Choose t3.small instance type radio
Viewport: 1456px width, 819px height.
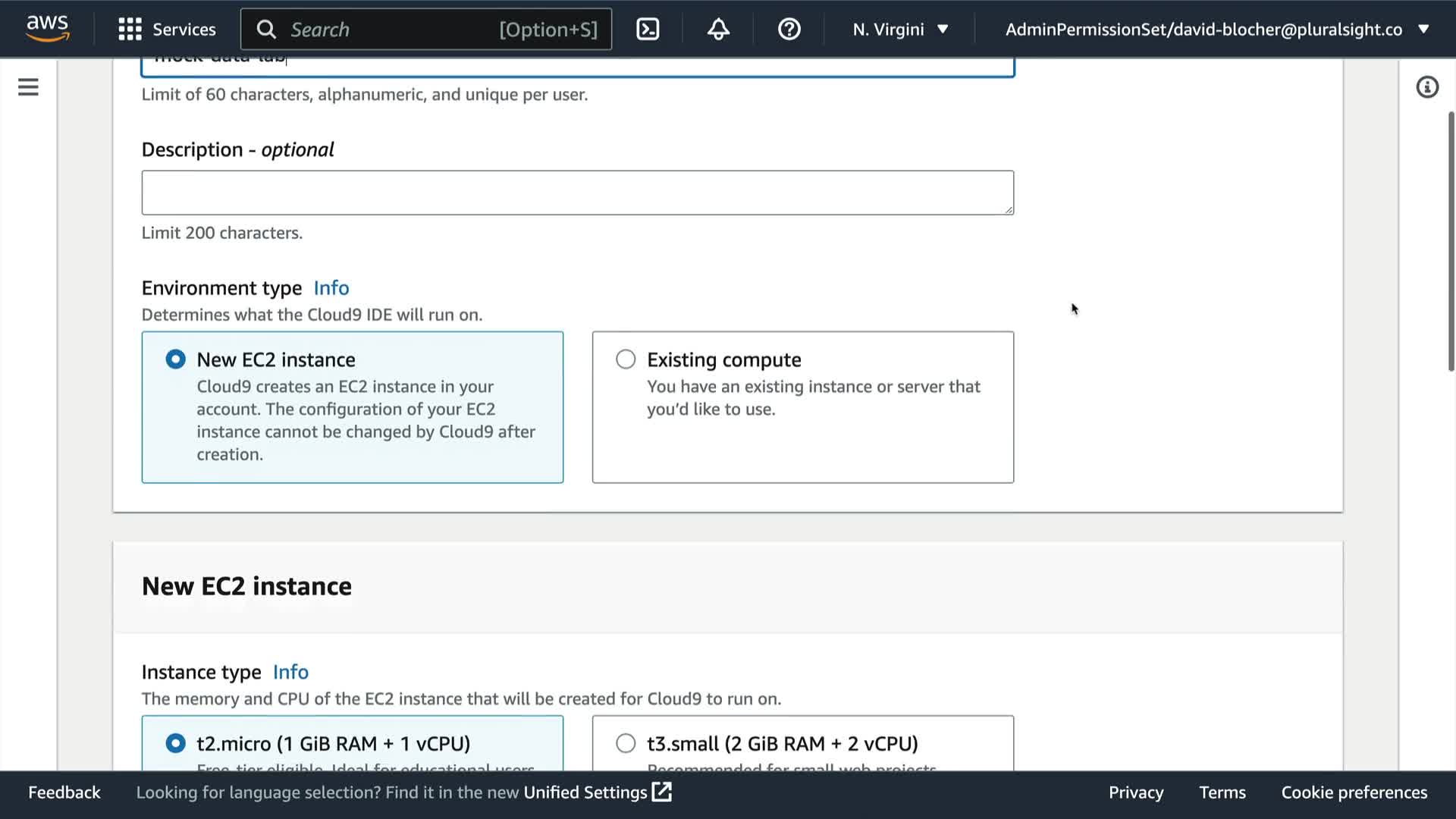pos(626,743)
